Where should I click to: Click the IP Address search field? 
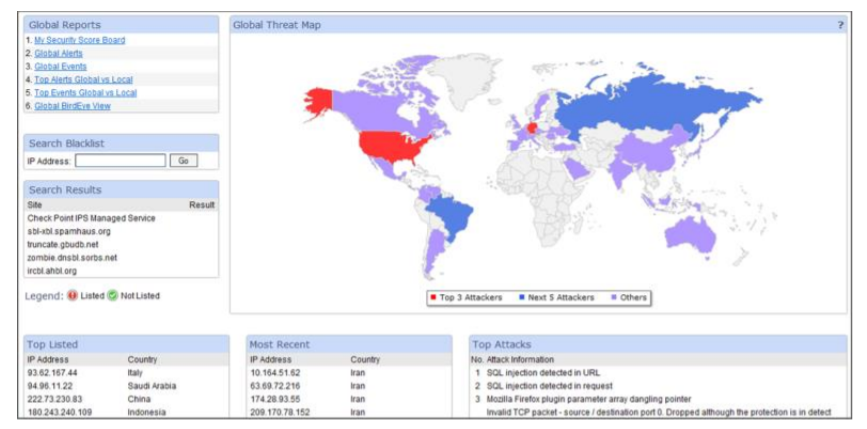point(120,160)
